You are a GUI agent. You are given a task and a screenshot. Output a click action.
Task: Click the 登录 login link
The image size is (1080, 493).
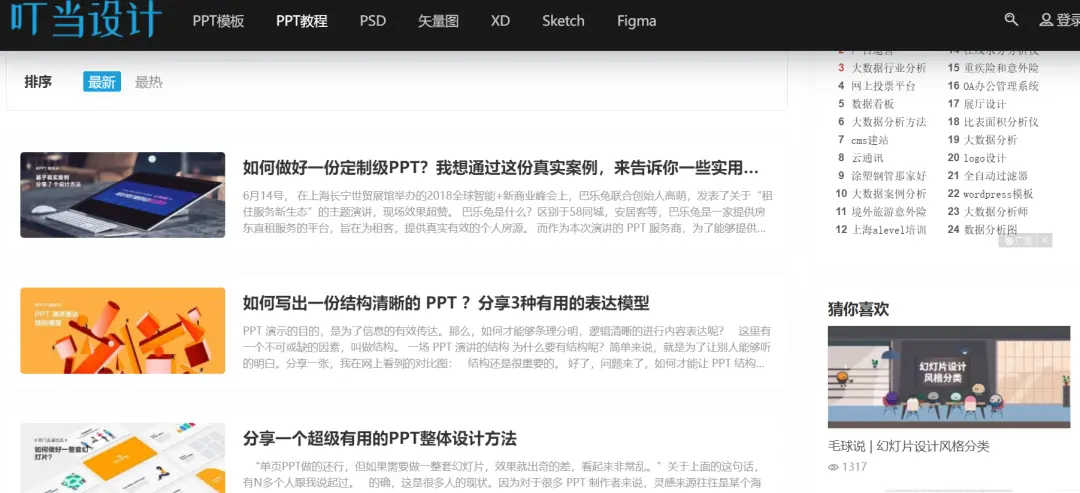click(x=1068, y=20)
